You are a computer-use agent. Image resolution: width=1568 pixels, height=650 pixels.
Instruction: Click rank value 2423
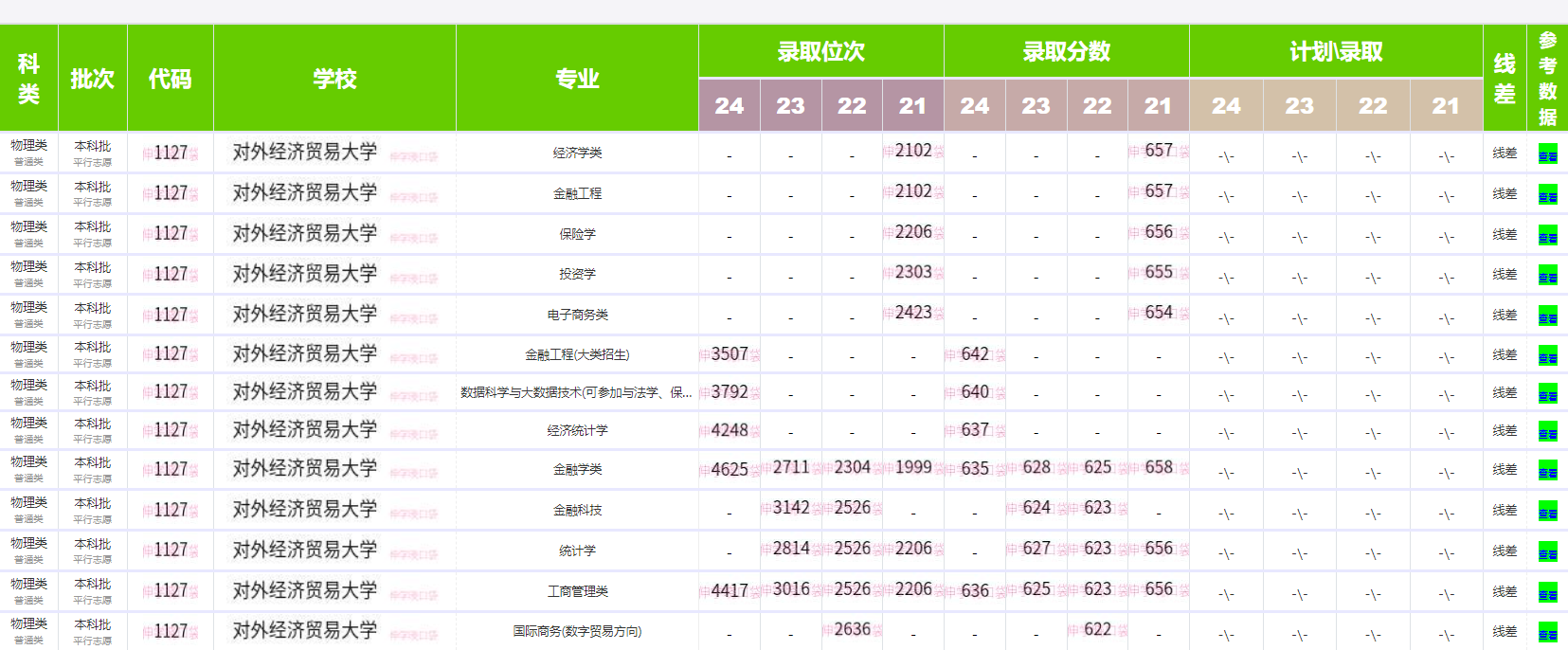(x=913, y=312)
